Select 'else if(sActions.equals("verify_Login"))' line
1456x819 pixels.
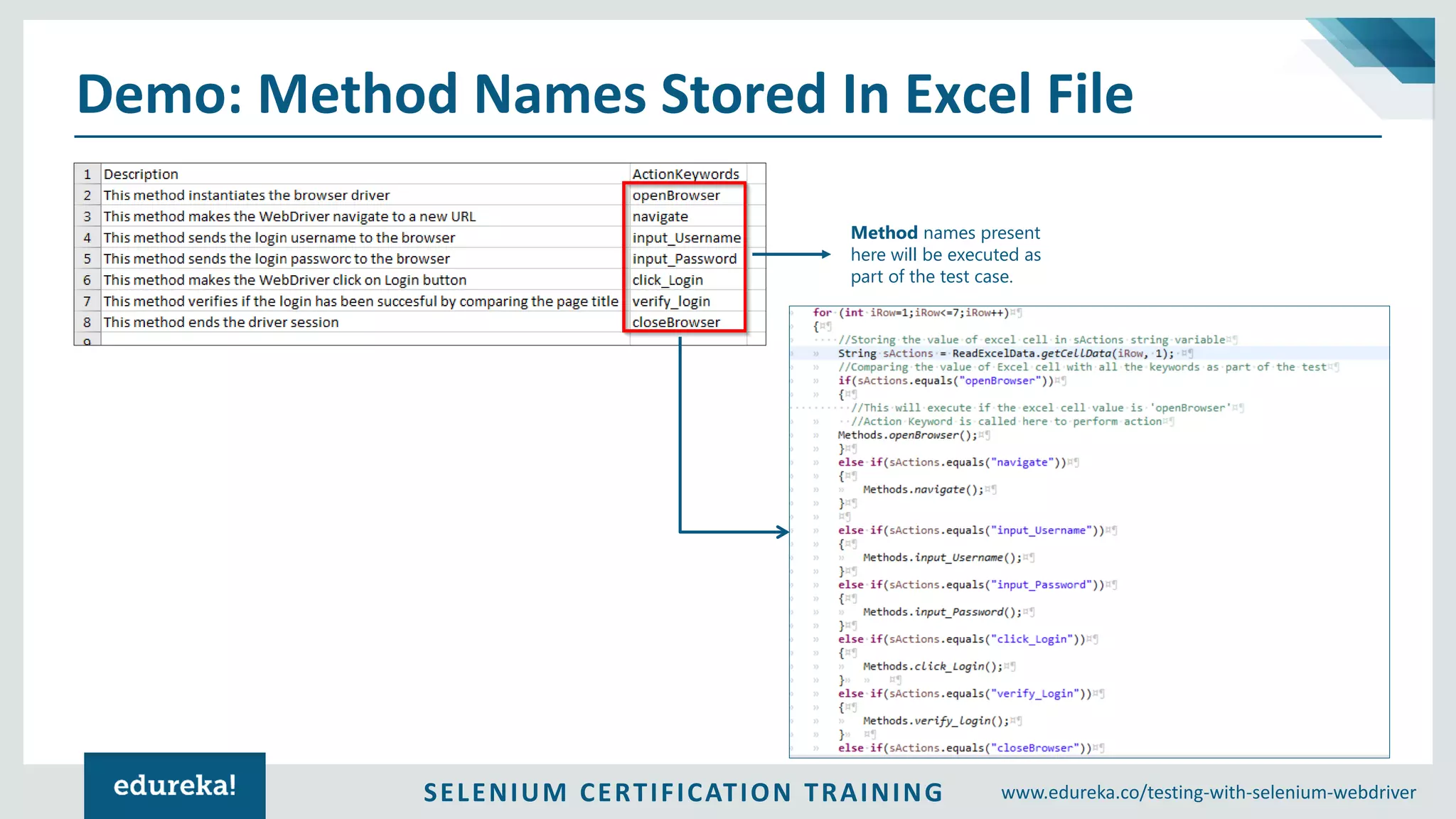pyautogui.click(x=965, y=693)
